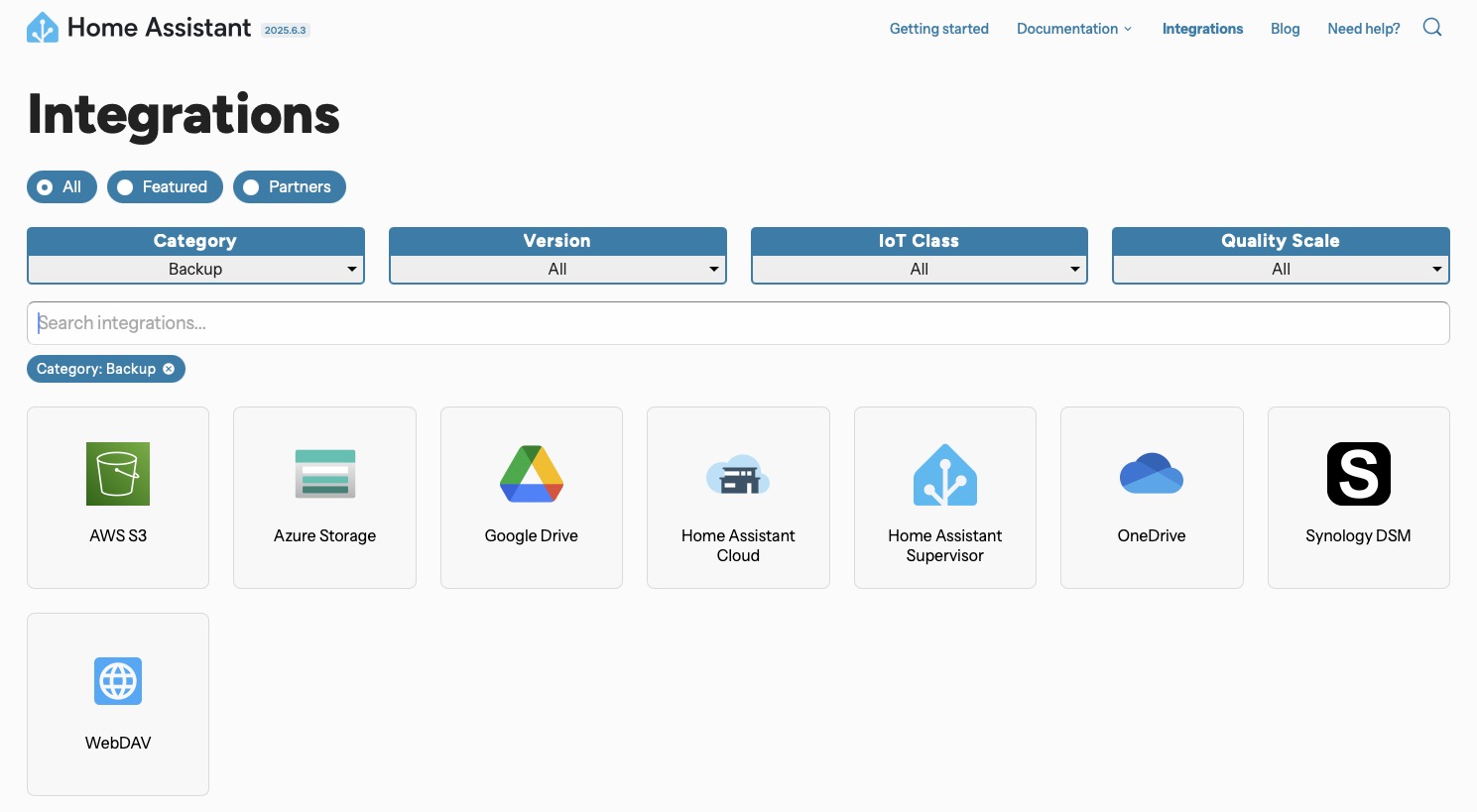Remove the Category: Backup filter chip
Viewport: 1477px width, 812px height.
(x=169, y=369)
